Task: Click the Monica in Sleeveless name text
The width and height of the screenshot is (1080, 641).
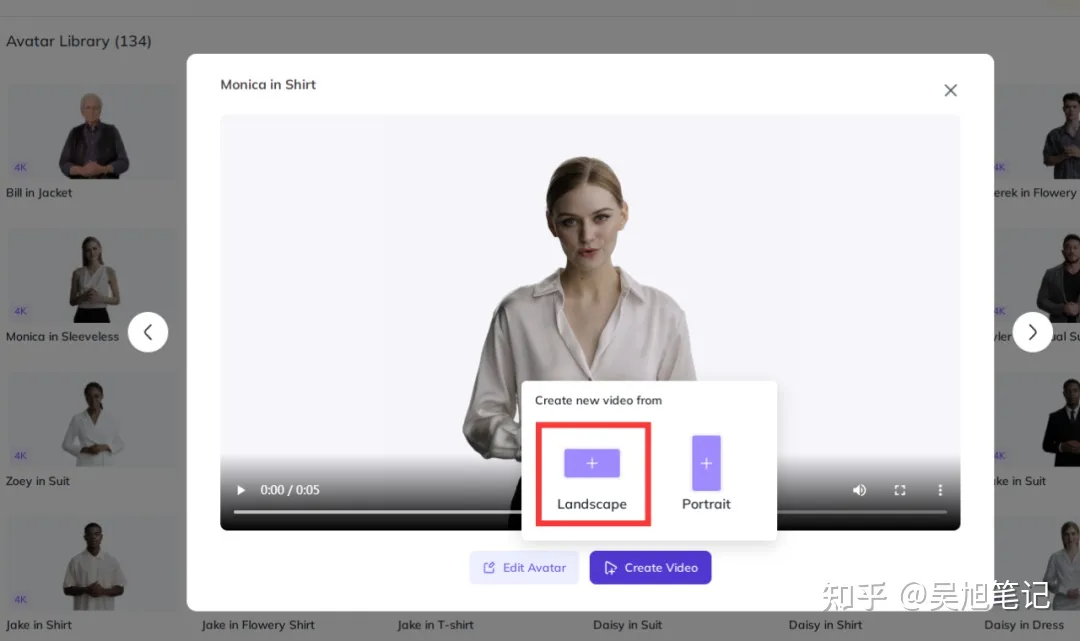Action: (62, 337)
